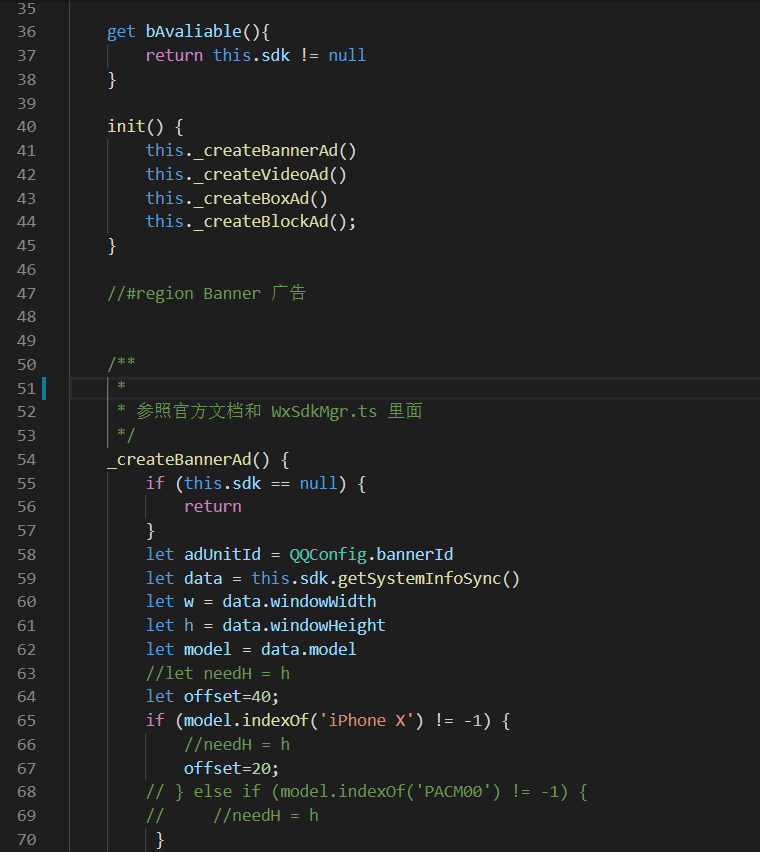Click the windowWidth property
Screen dimensions: 760x852
pos(323,602)
